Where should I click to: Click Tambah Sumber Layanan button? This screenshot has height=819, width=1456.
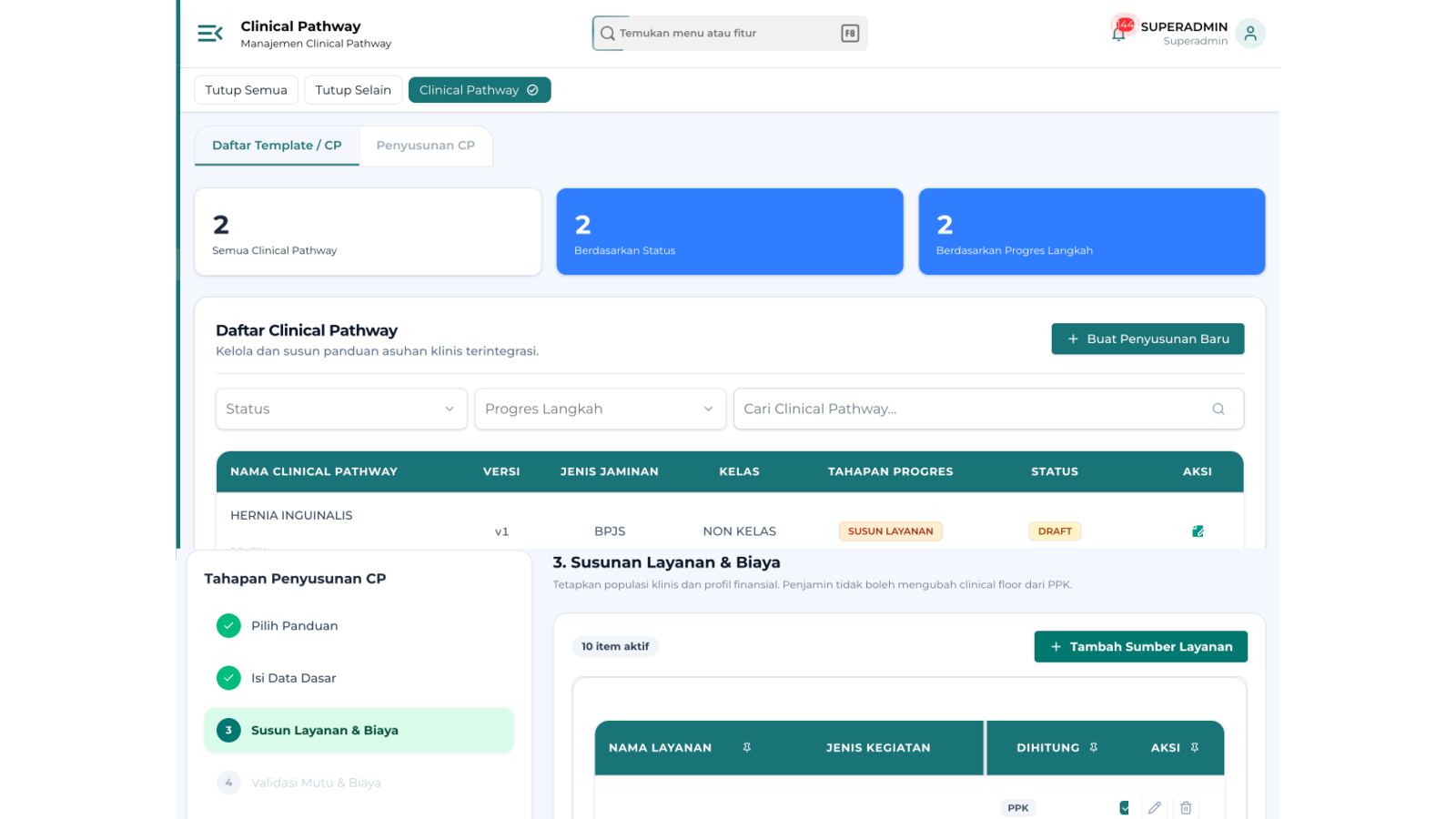[x=1140, y=647]
